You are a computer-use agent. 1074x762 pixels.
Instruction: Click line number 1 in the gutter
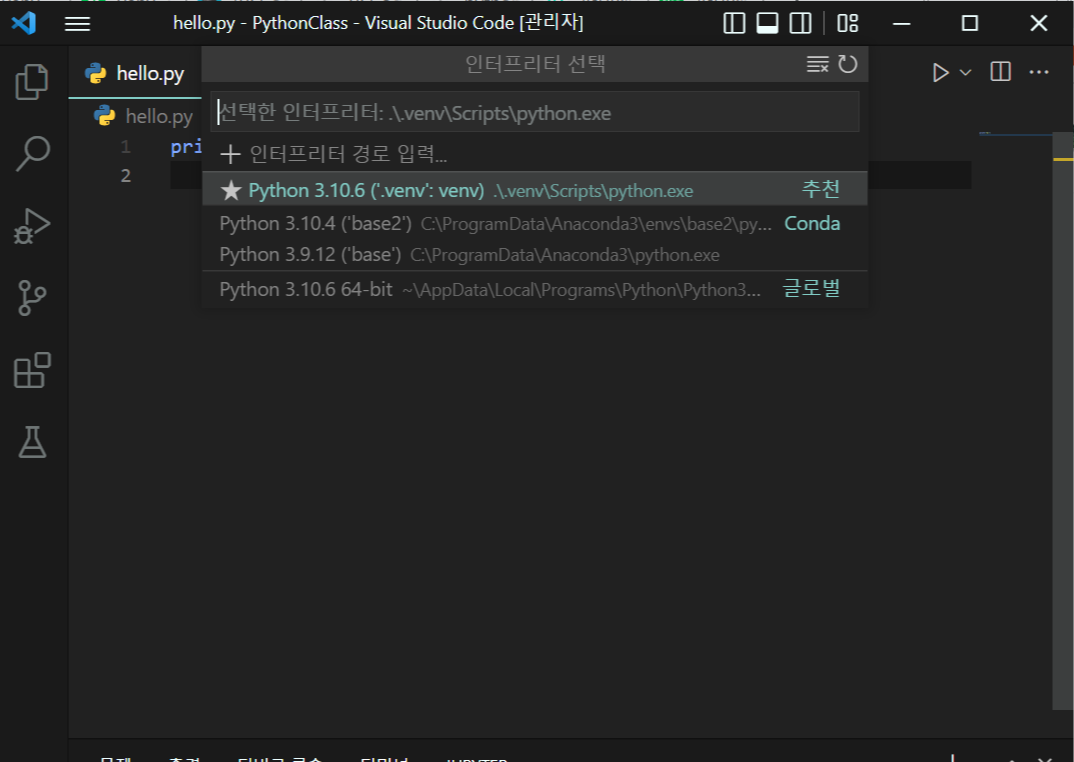125,147
